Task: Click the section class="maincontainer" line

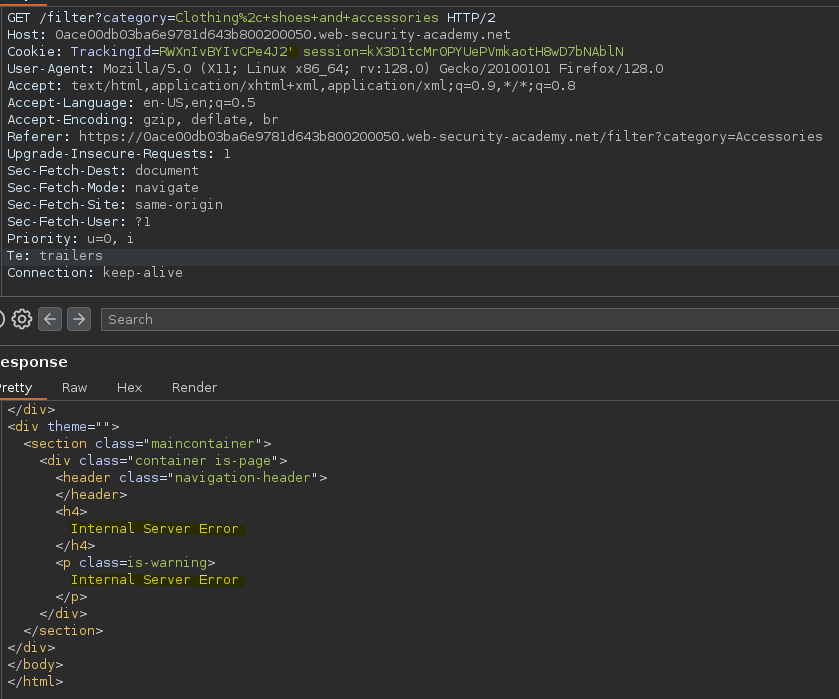Action: [x=147, y=444]
